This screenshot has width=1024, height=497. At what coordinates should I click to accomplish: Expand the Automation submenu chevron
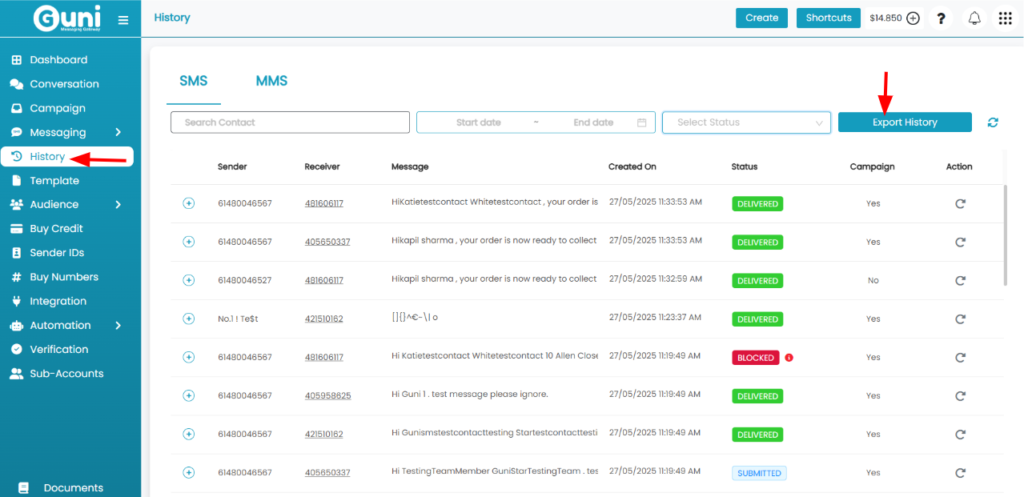tap(118, 325)
